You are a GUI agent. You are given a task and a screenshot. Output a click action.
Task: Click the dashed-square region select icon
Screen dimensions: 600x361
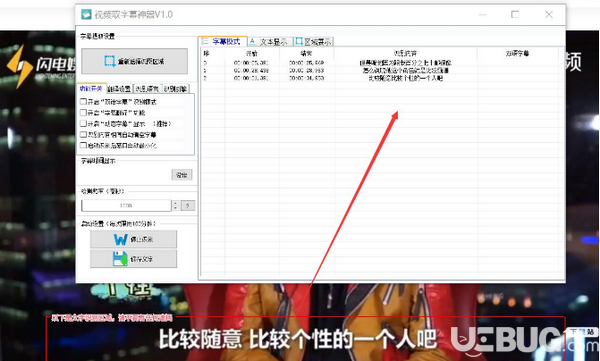(110, 61)
